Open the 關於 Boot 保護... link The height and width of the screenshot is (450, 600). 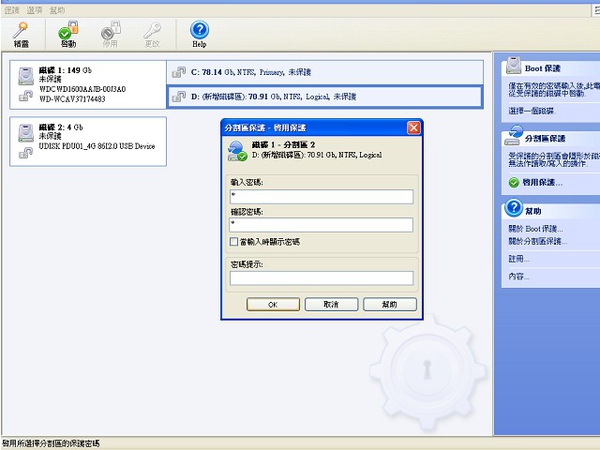pyautogui.click(x=535, y=229)
